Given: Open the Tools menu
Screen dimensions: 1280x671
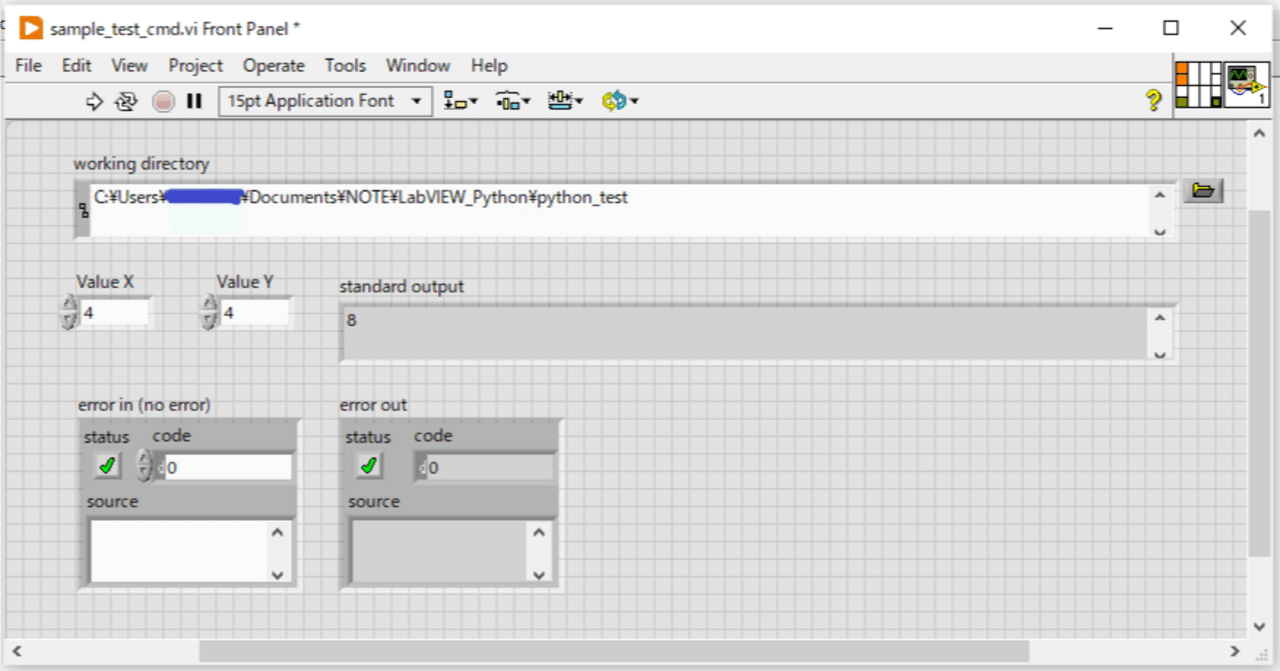Looking at the screenshot, I should [345, 66].
